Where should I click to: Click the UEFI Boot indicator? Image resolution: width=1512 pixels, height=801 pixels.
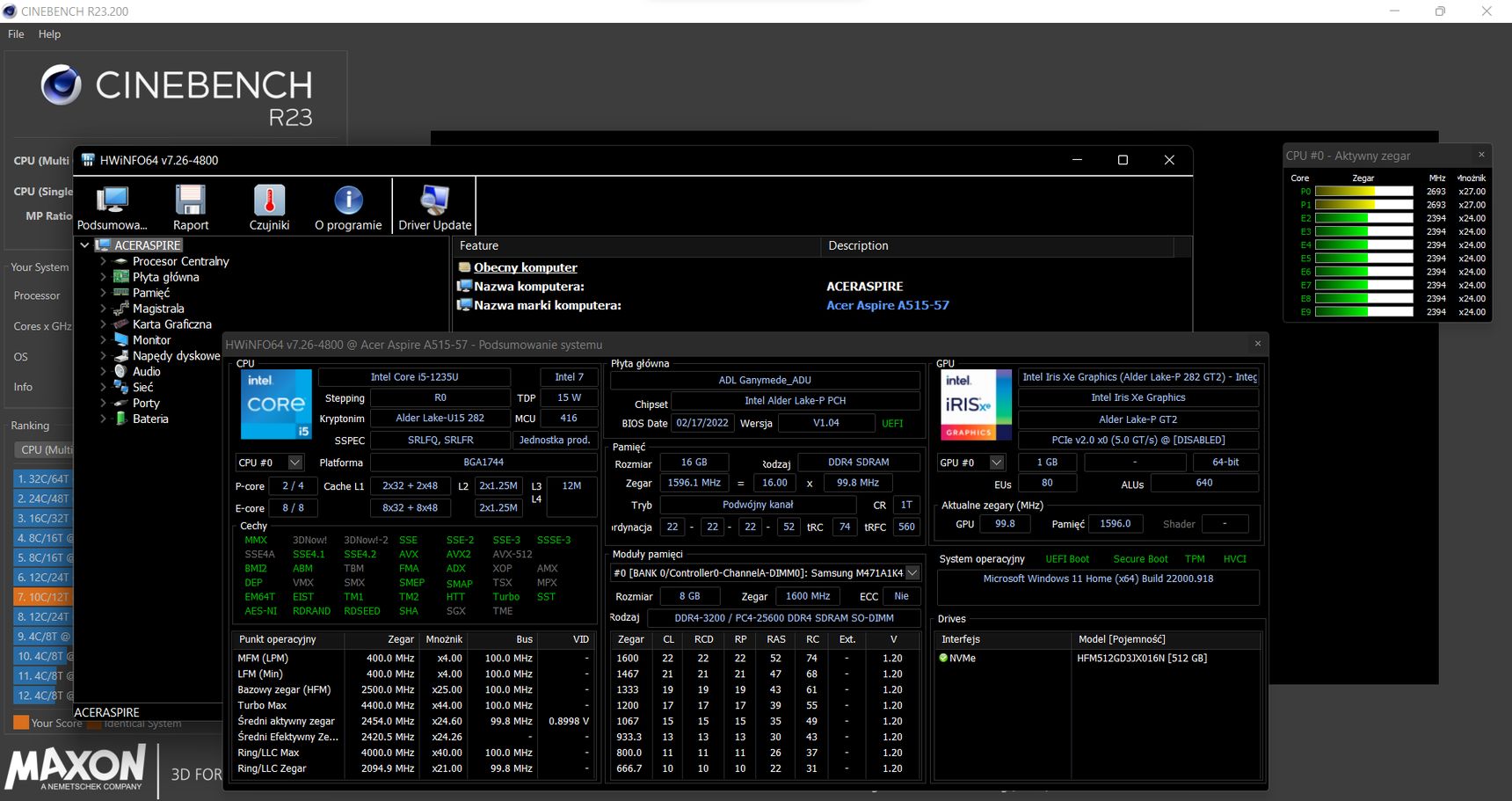tap(1067, 559)
